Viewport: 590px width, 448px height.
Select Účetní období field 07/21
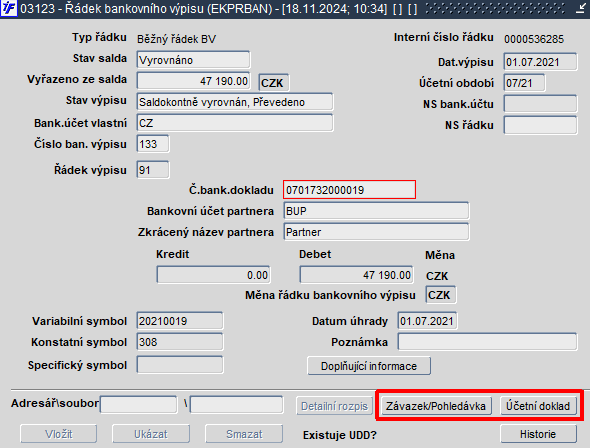(x=524, y=83)
